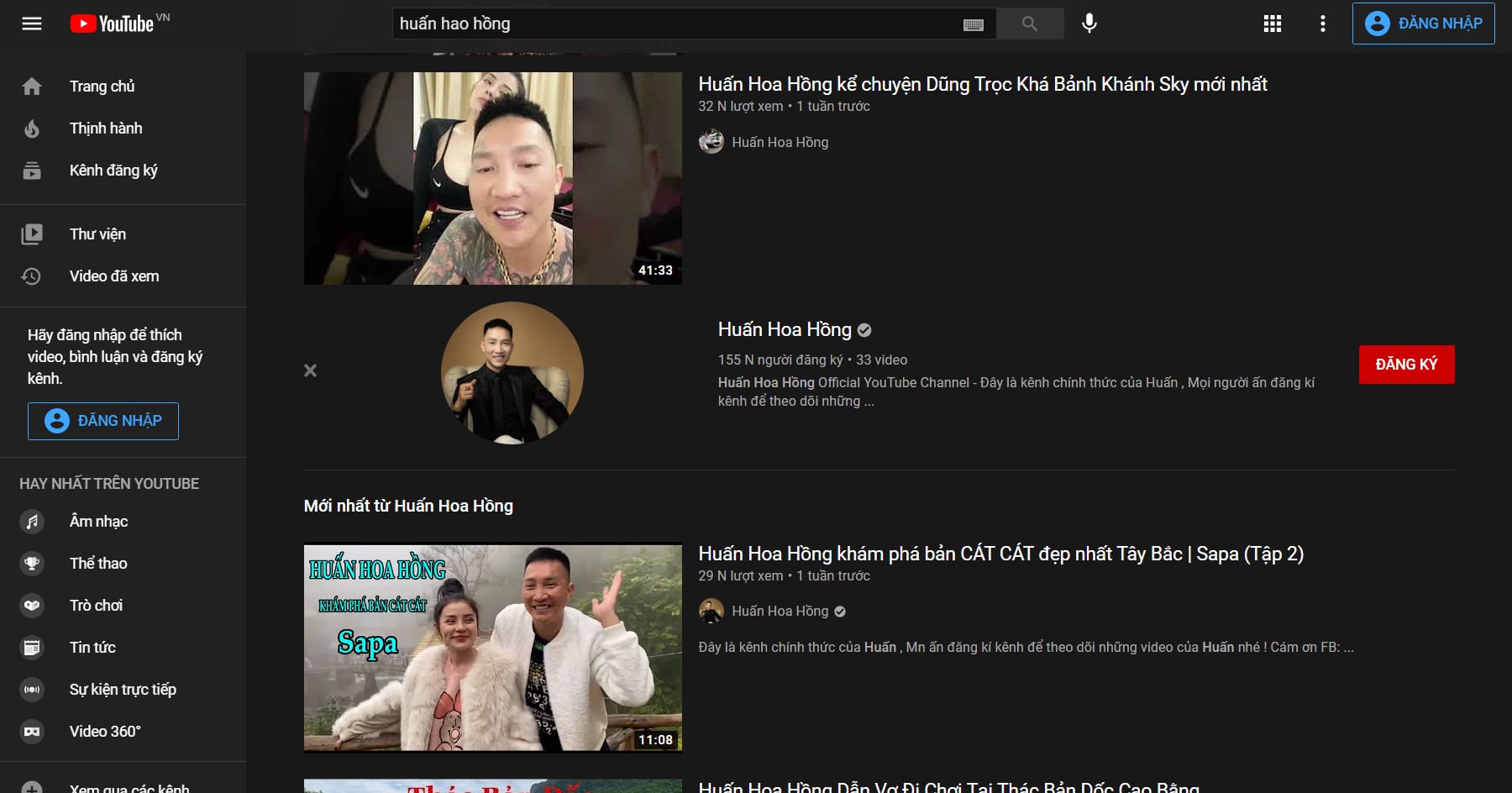Click the Thư viện library icon
The image size is (1512, 793).
(32, 234)
